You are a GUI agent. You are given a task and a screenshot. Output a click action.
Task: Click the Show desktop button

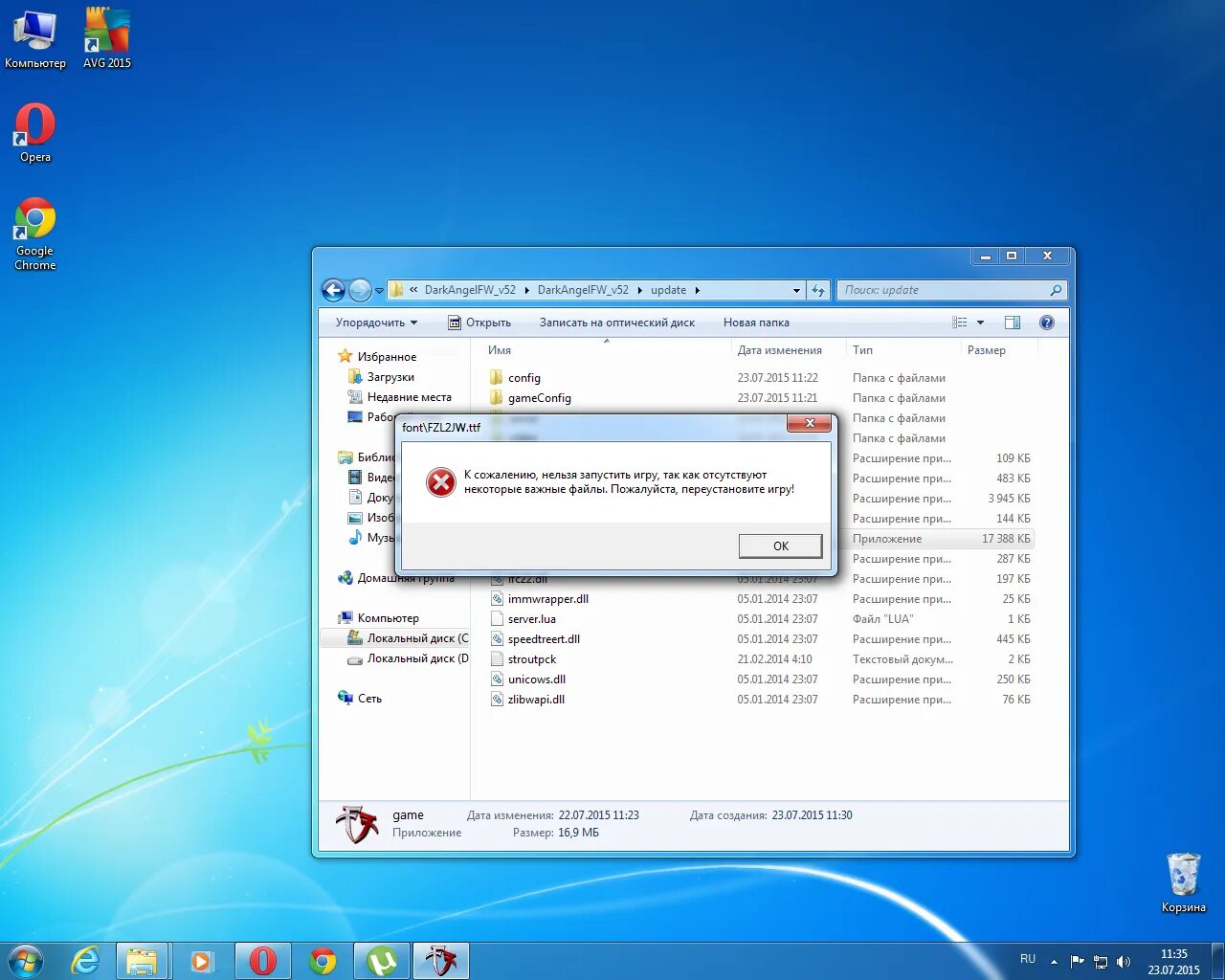pos(1217,961)
